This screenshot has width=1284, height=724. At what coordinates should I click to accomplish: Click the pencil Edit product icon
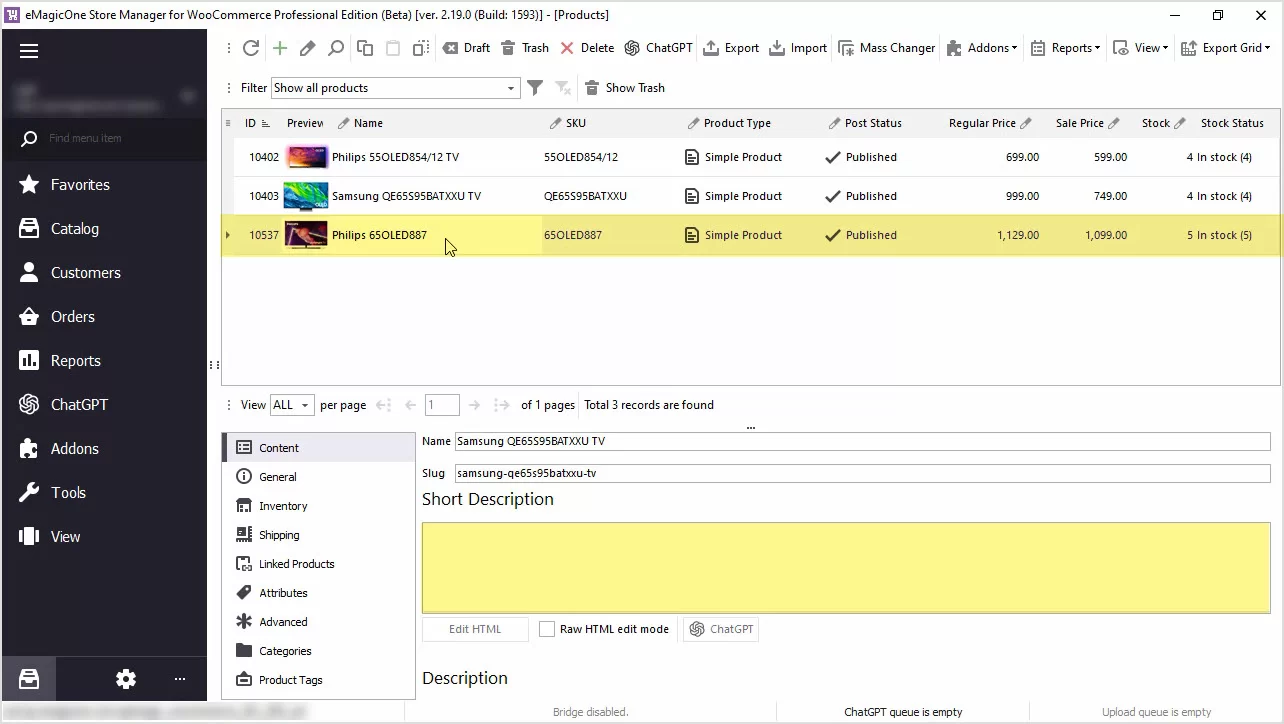tap(308, 48)
